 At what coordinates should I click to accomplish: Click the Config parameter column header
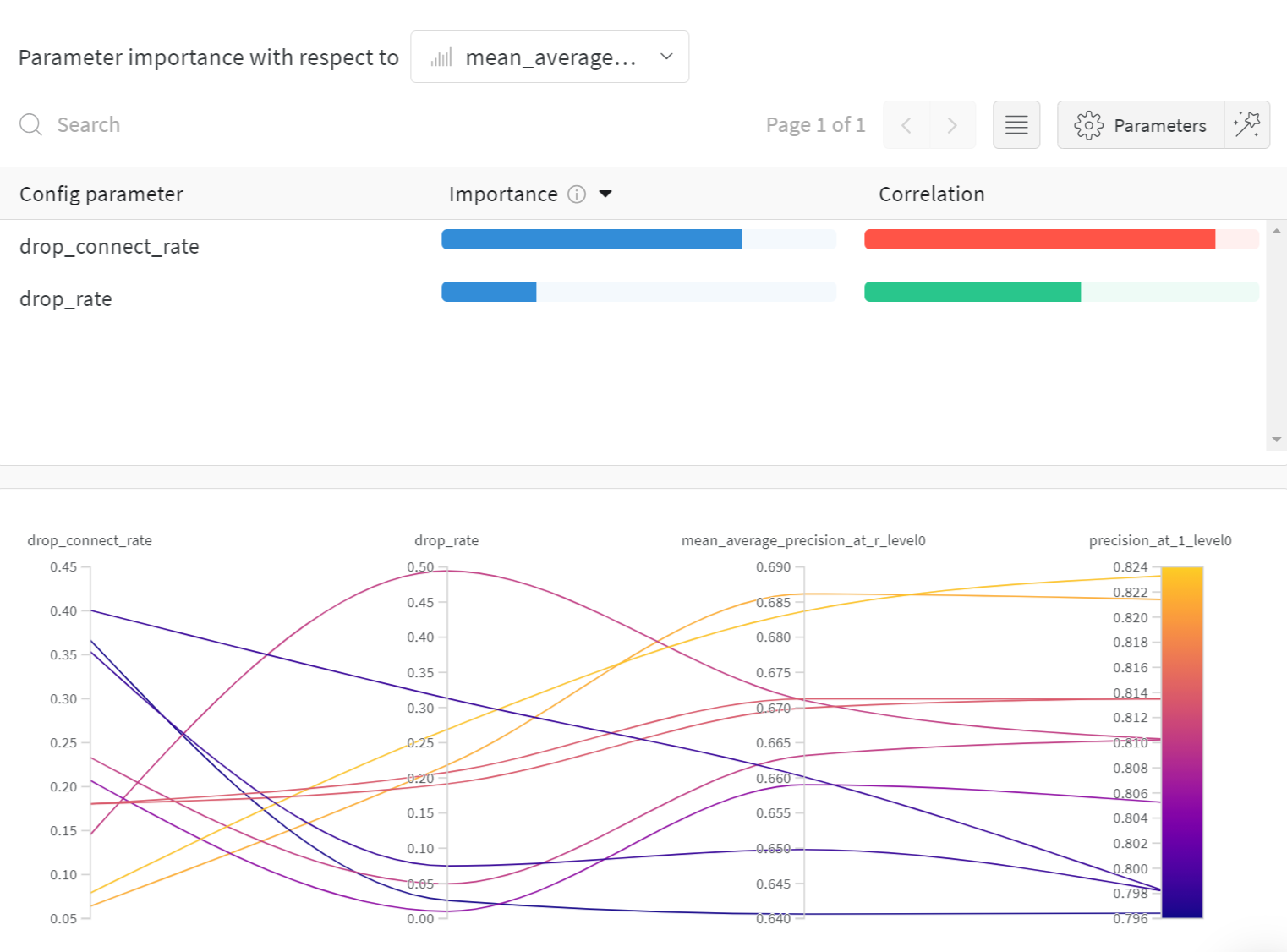(101, 194)
